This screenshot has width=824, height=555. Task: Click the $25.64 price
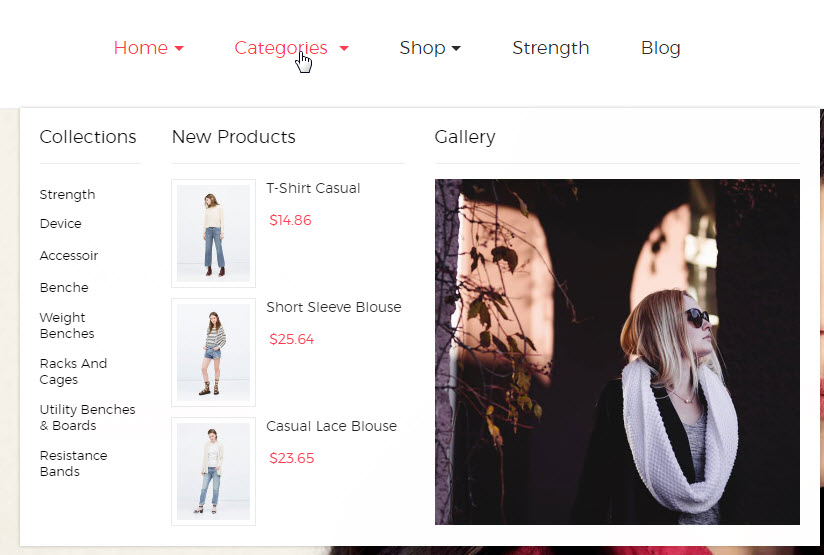click(292, 339)
